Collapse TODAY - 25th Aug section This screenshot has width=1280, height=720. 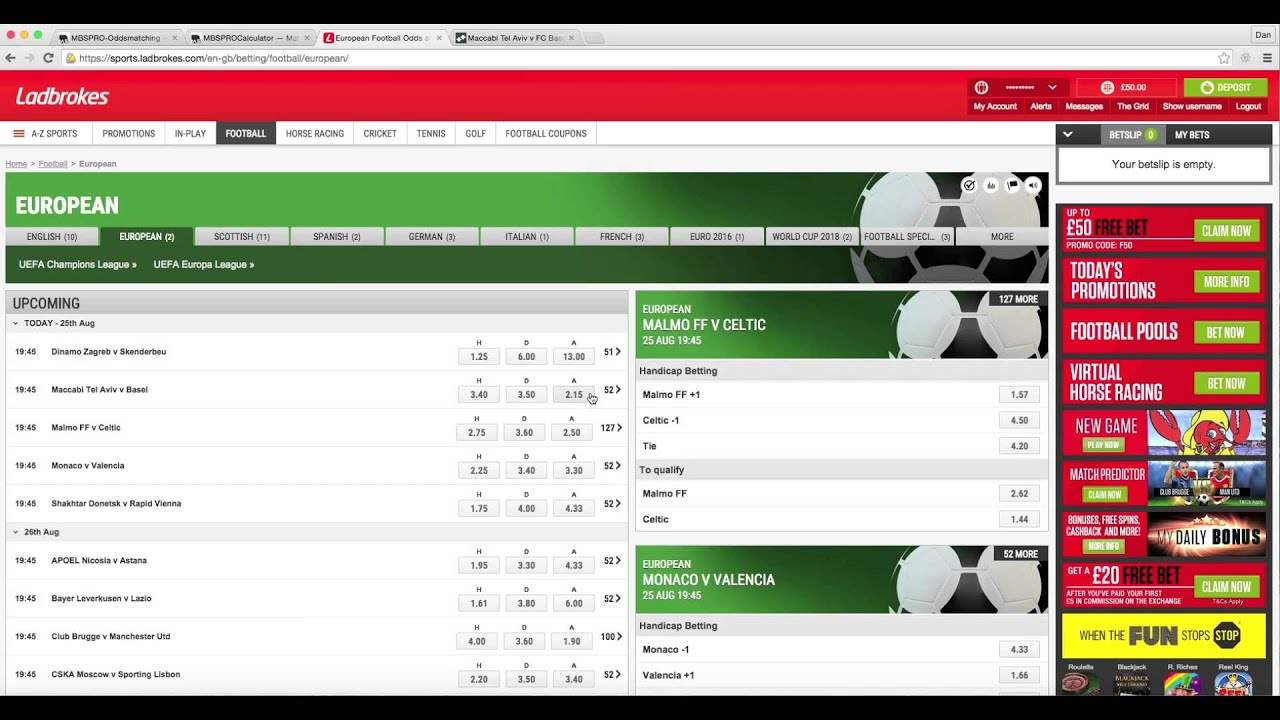pos(15,323)
